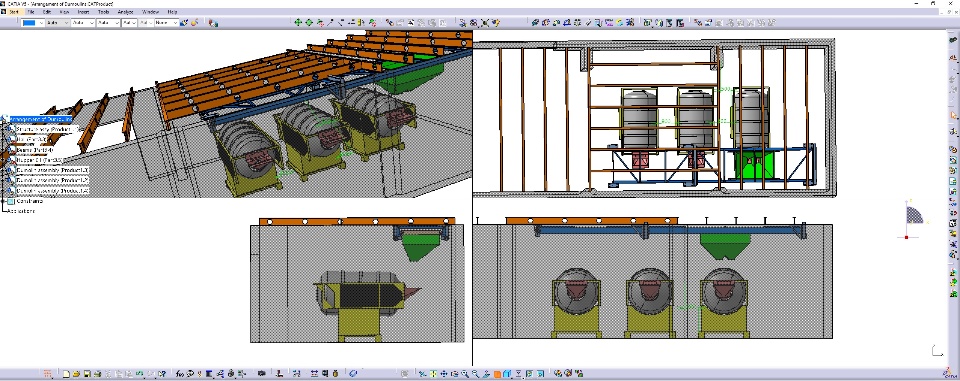Click the Manipulation compass arrows icon in top toolbar
The height and width of the screenshot is (381, 960).
(298, 23)
